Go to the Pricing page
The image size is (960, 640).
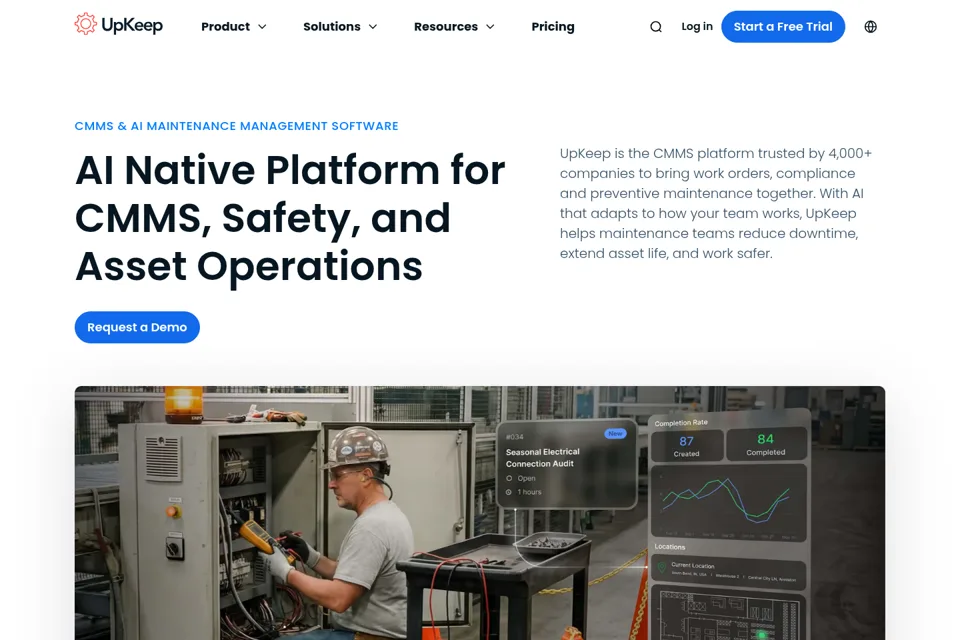[553, 27]
